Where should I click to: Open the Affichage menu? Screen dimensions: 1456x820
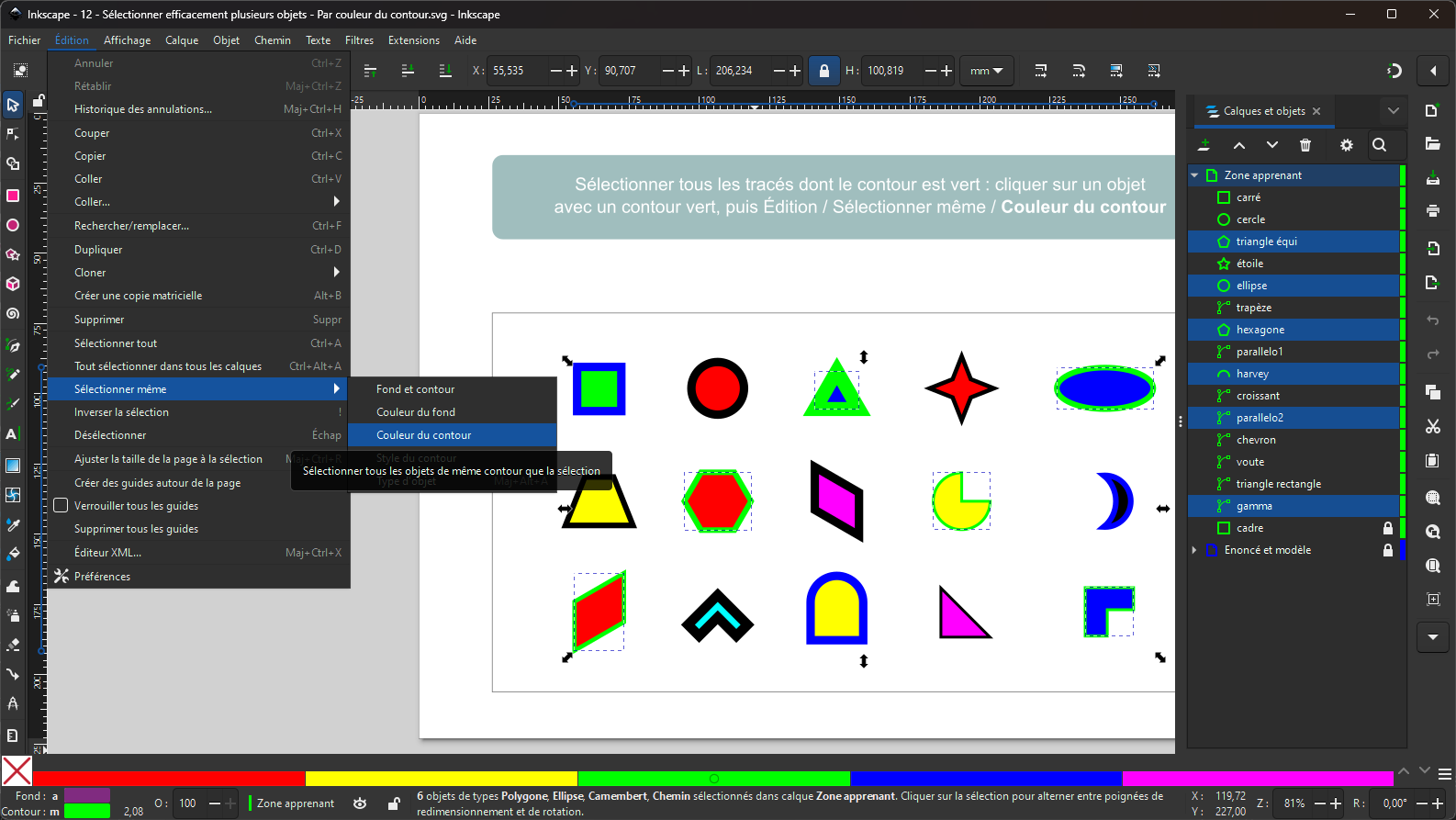click(x=127, y=40)
